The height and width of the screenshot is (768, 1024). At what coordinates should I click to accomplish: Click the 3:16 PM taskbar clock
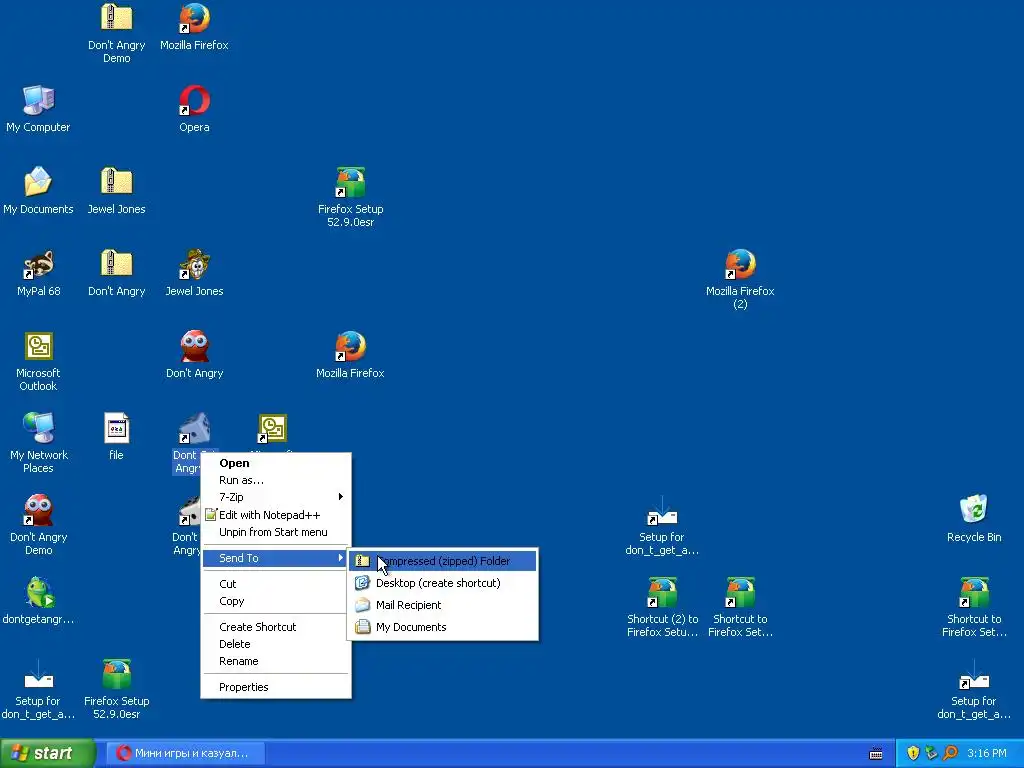coord(987,753)
